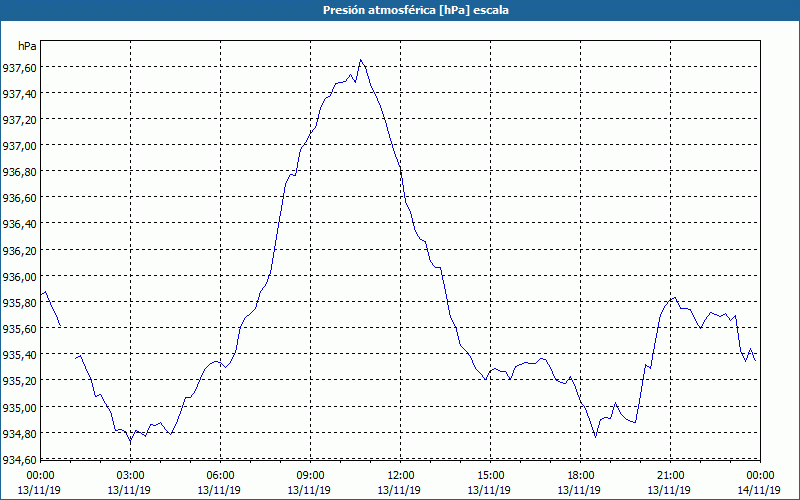Viewport: 800px width, 500px height.
Task: Click the curve's local peak just after 21:00
Action: [x=674, y=297]
